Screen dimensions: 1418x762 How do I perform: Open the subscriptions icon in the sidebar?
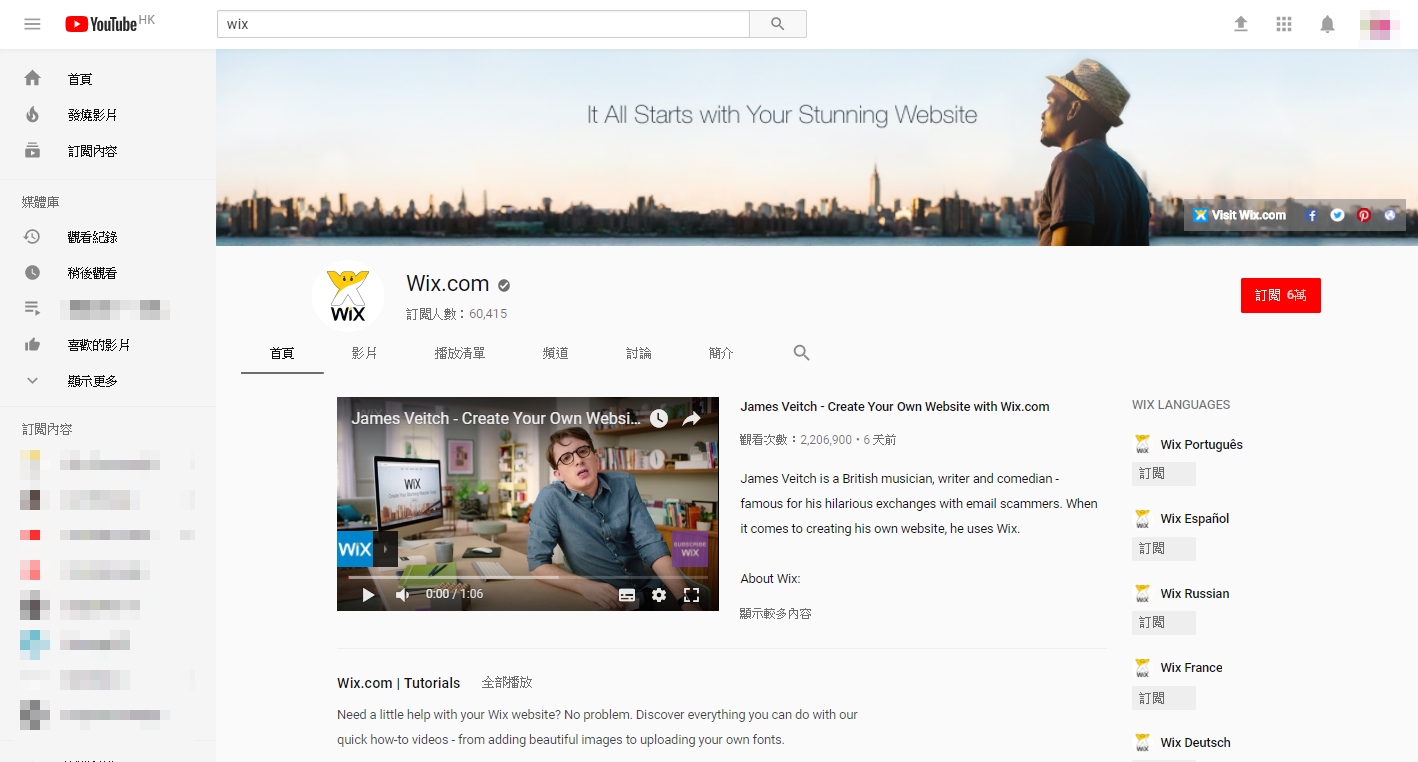(x=32, y=151)
